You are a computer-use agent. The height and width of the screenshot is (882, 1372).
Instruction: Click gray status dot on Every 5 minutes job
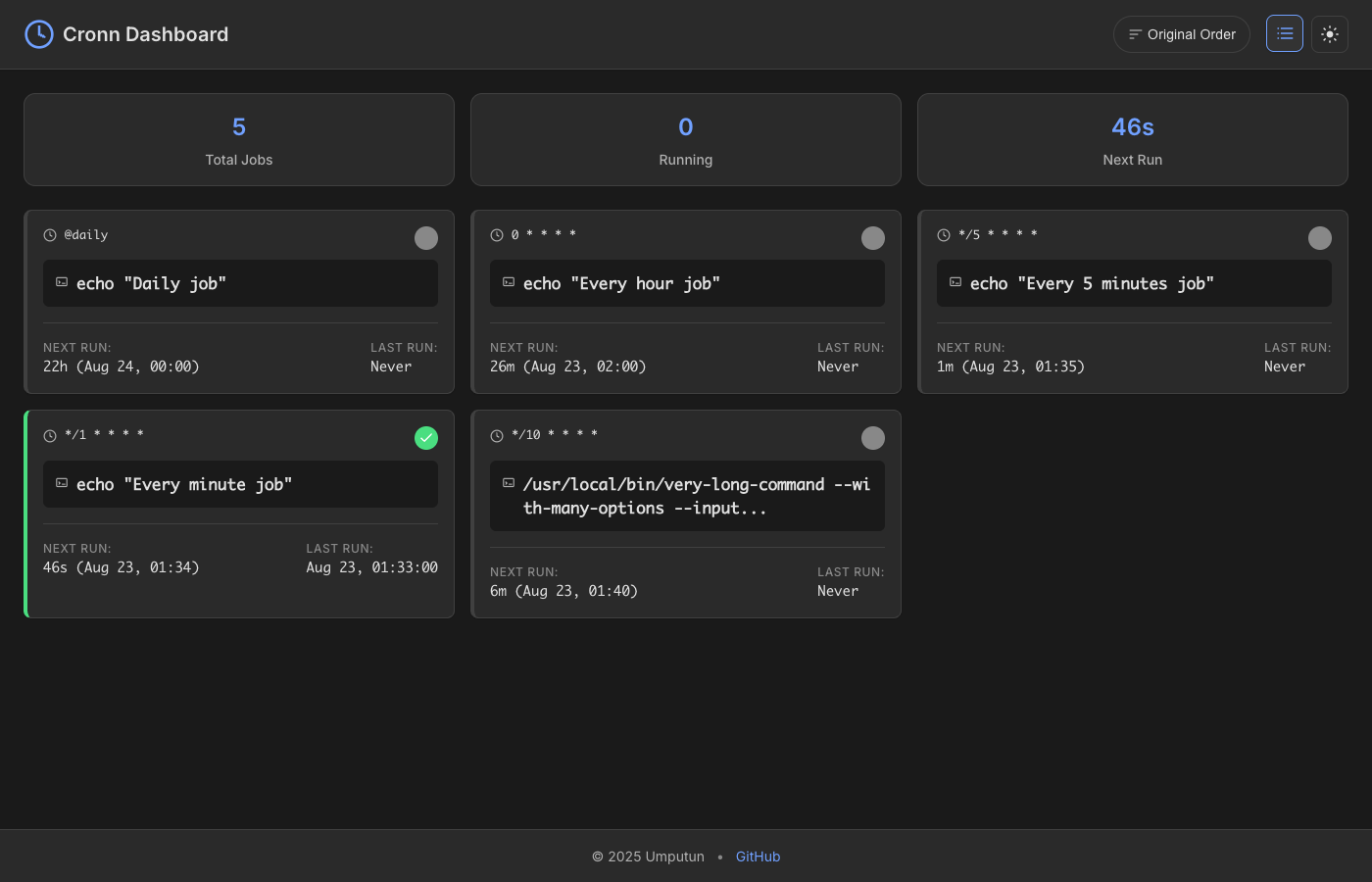click(x=1320, y=238)
